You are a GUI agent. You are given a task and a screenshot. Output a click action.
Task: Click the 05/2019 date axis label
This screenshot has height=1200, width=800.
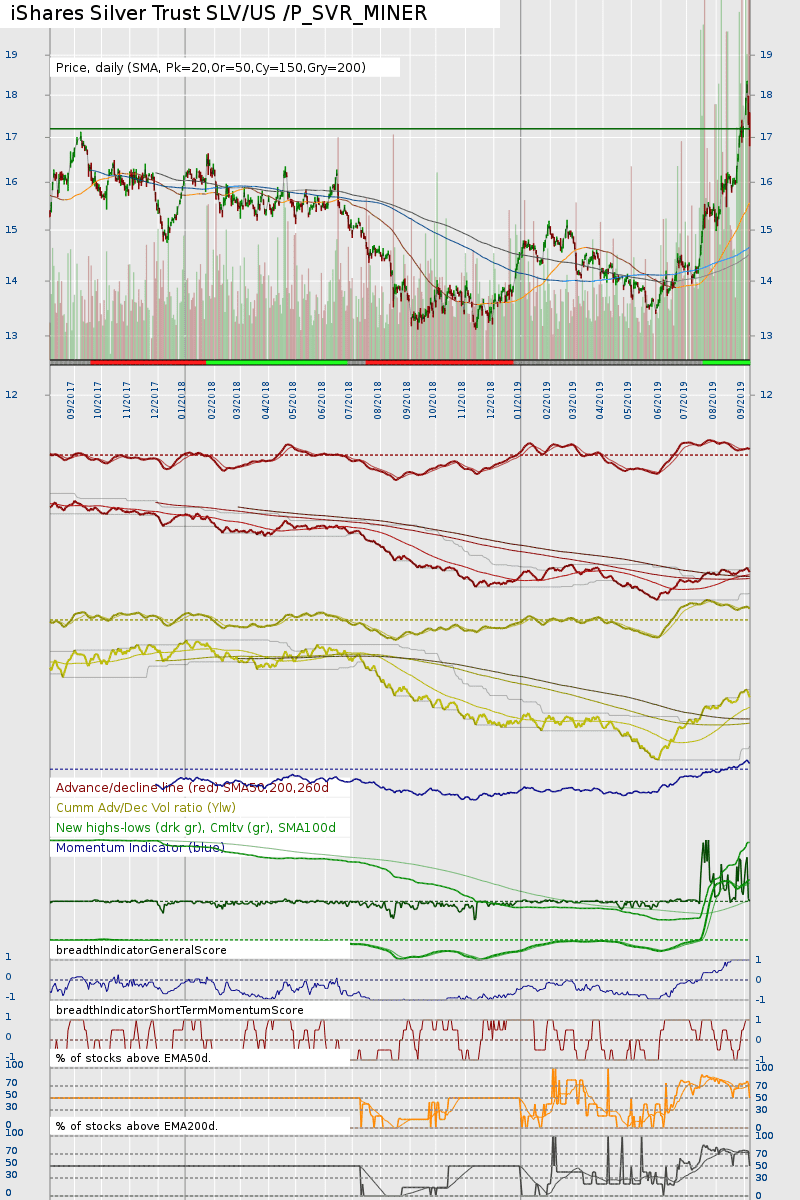click(x=628, y=399)
